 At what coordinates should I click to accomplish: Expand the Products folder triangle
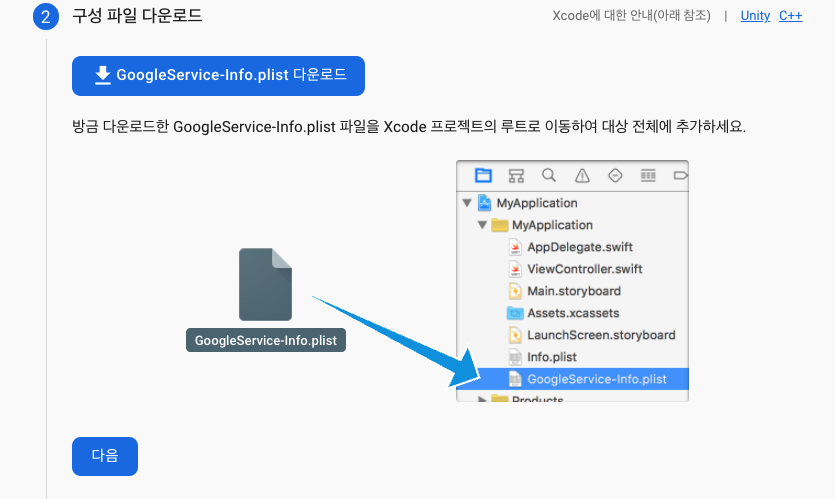(482, 399)
